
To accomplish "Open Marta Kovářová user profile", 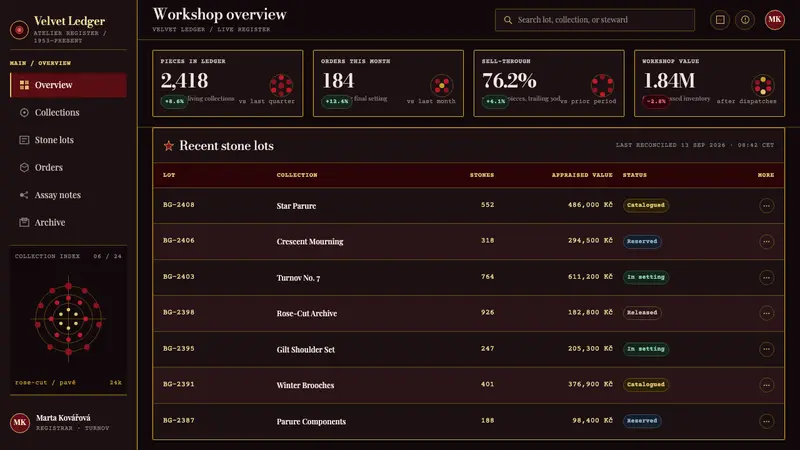I will coord(68,422).
